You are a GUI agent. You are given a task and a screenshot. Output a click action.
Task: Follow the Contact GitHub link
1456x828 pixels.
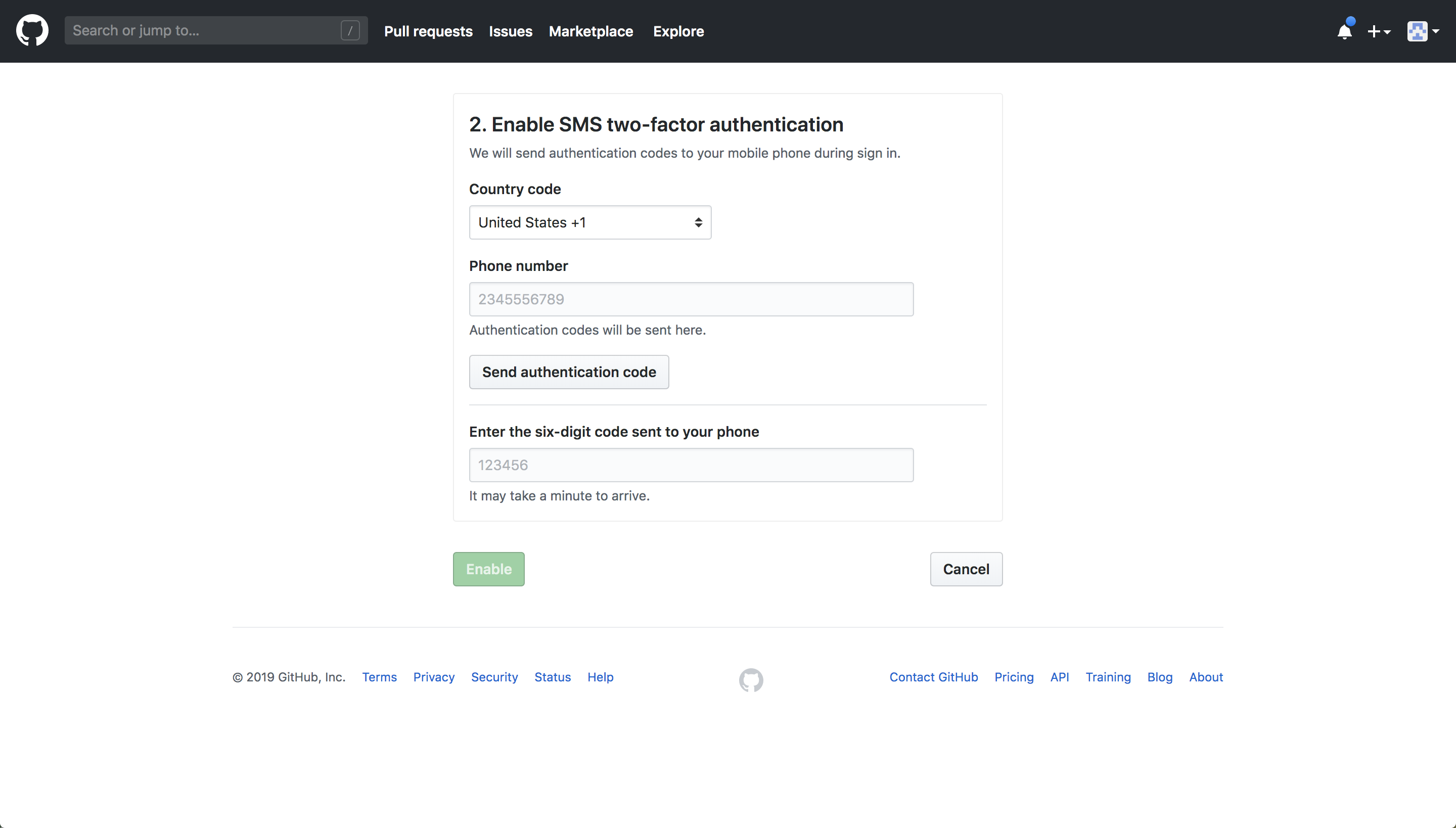pos(933,677)
